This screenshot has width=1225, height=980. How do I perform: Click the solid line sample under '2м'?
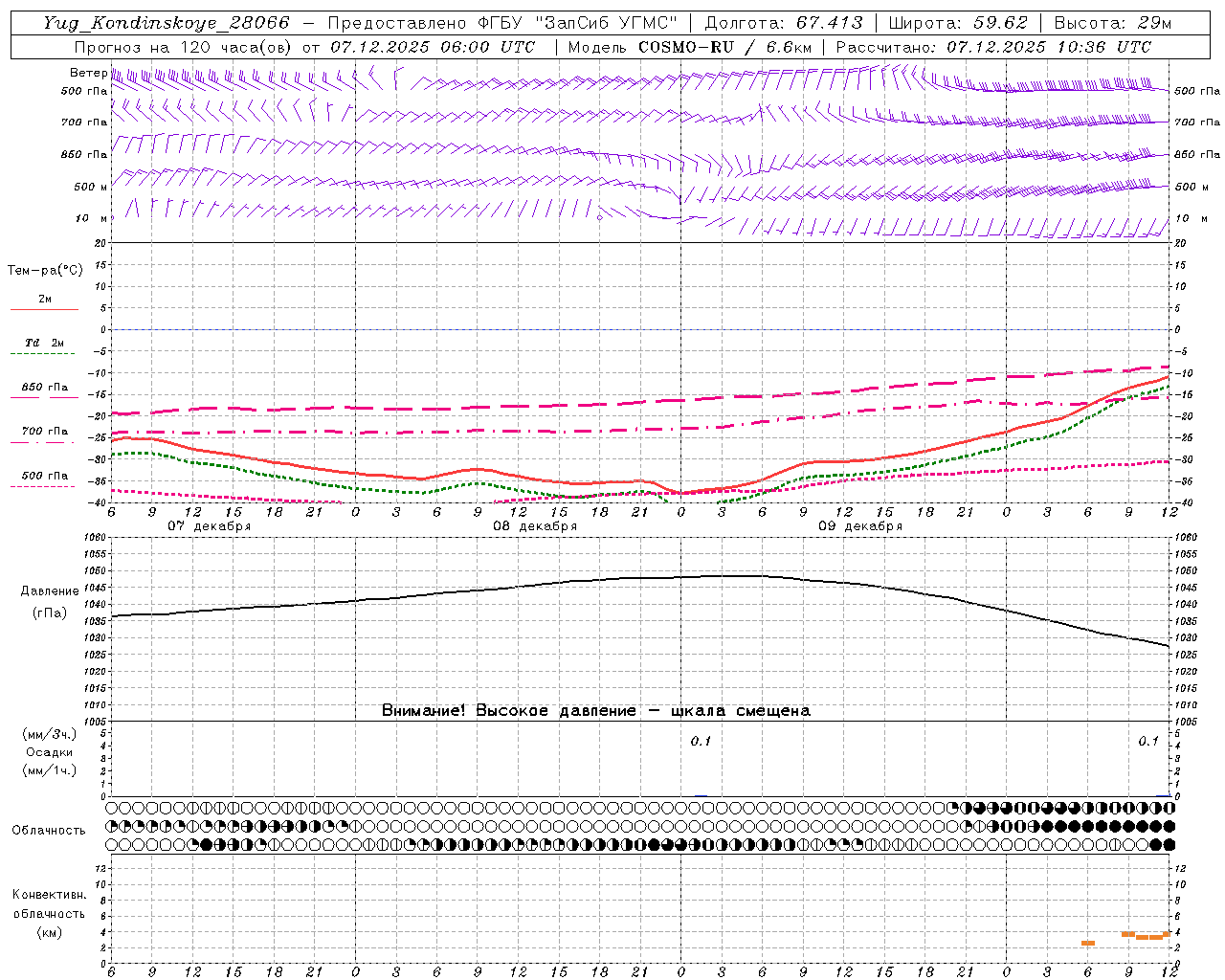(45, 310)
